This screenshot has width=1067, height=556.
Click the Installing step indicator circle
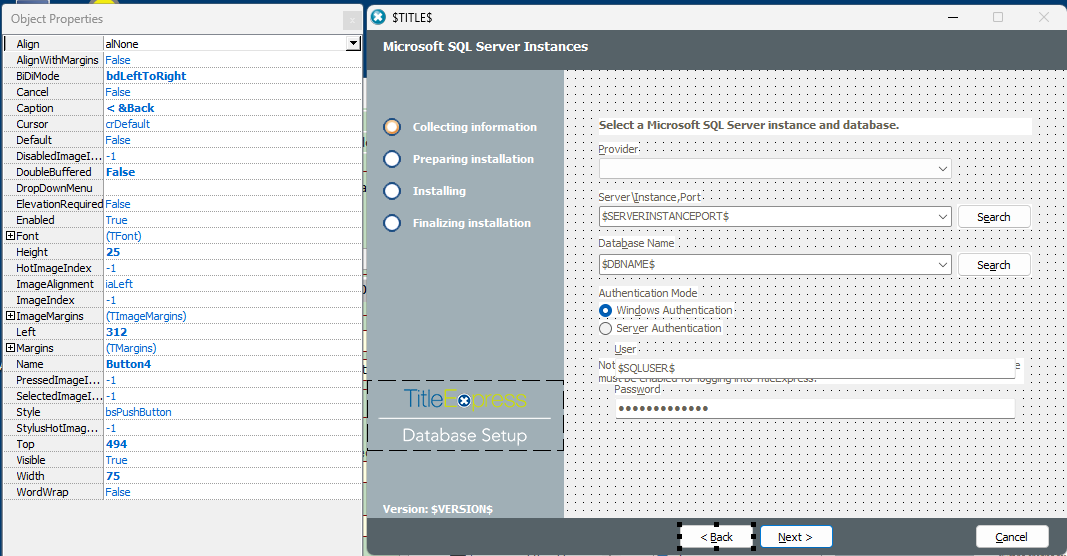click(392, 191)
